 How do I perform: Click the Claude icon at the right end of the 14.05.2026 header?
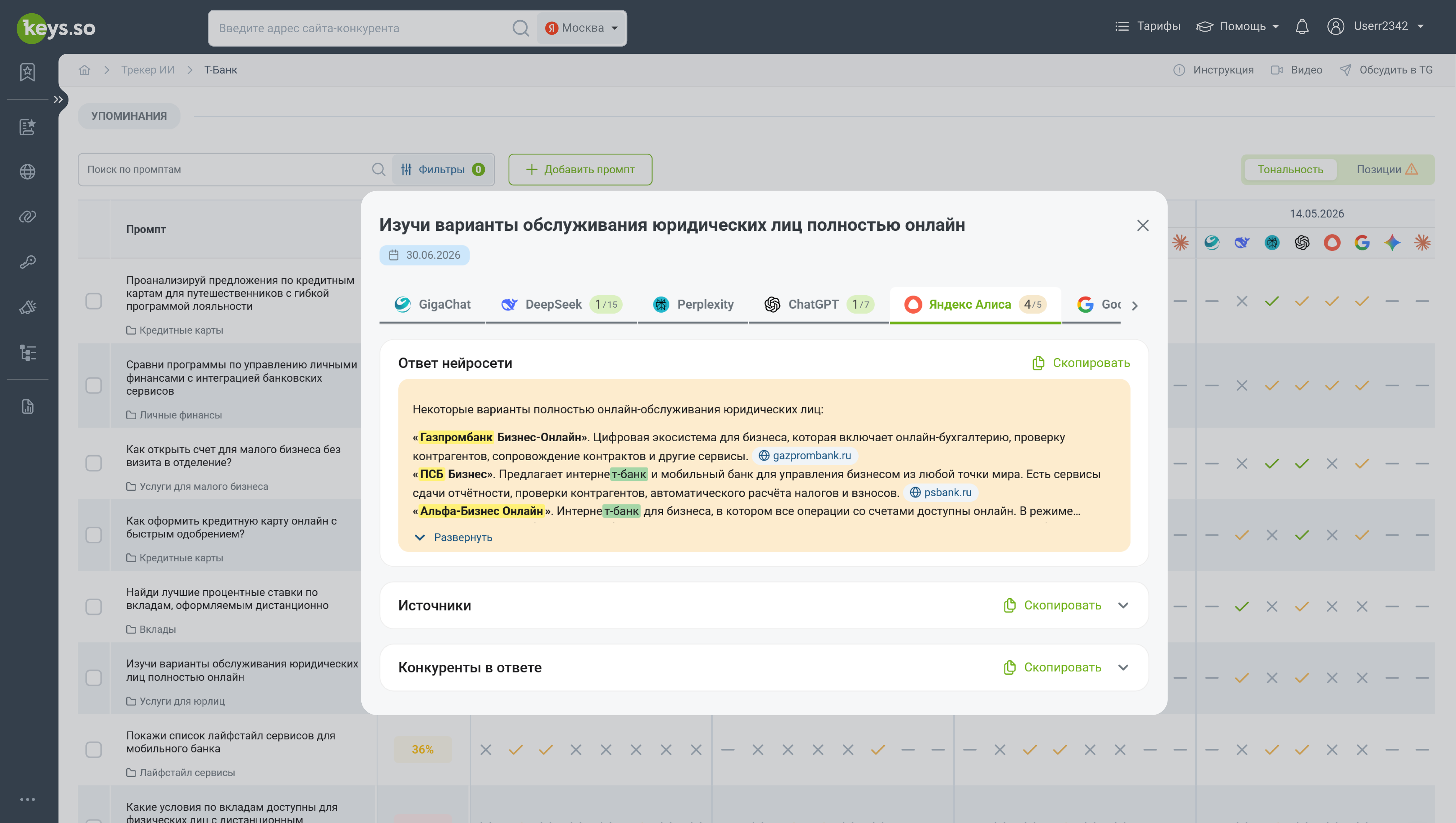1422,242
